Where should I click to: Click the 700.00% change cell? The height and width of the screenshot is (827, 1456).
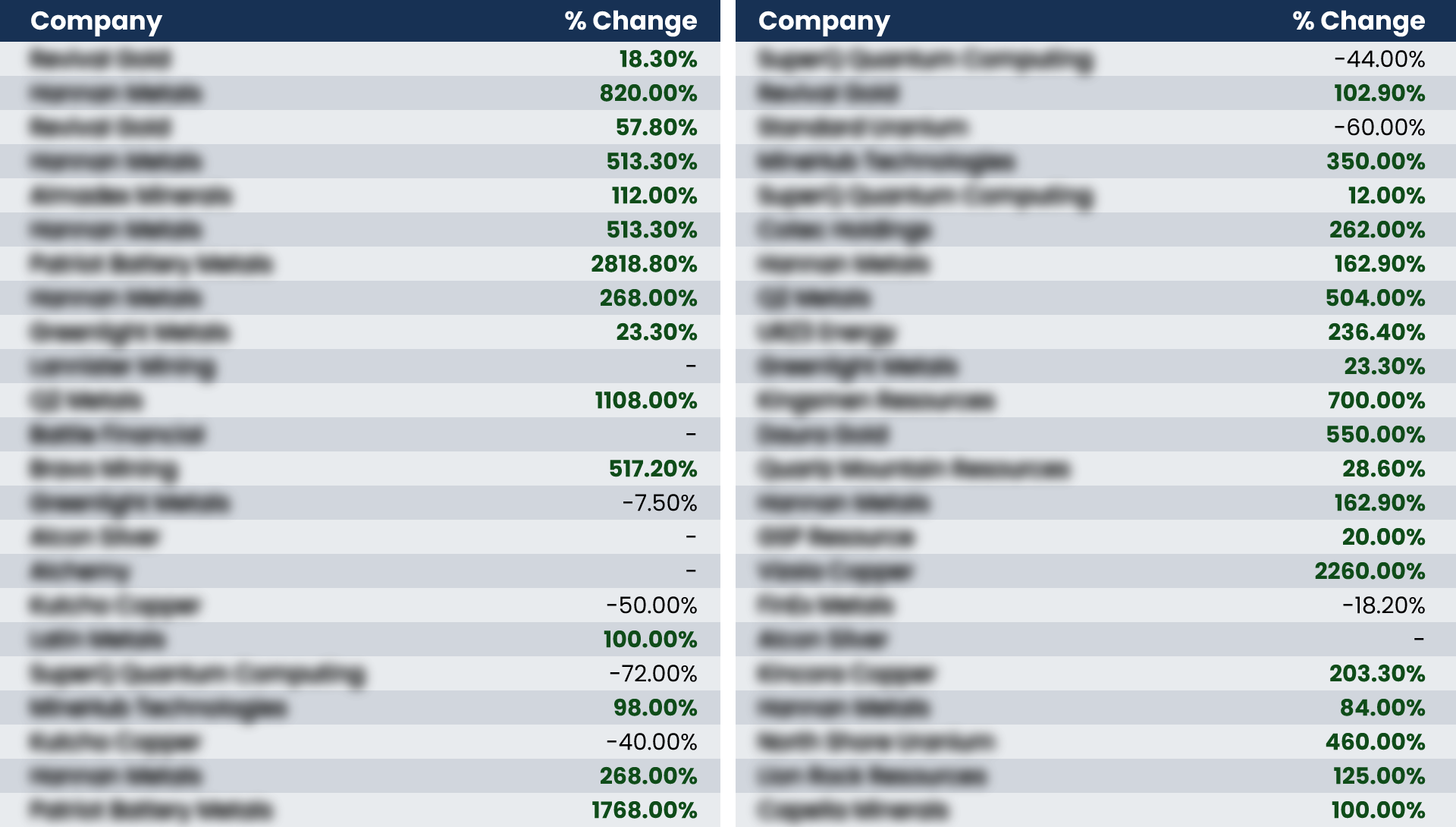(x=1376, y=401)
